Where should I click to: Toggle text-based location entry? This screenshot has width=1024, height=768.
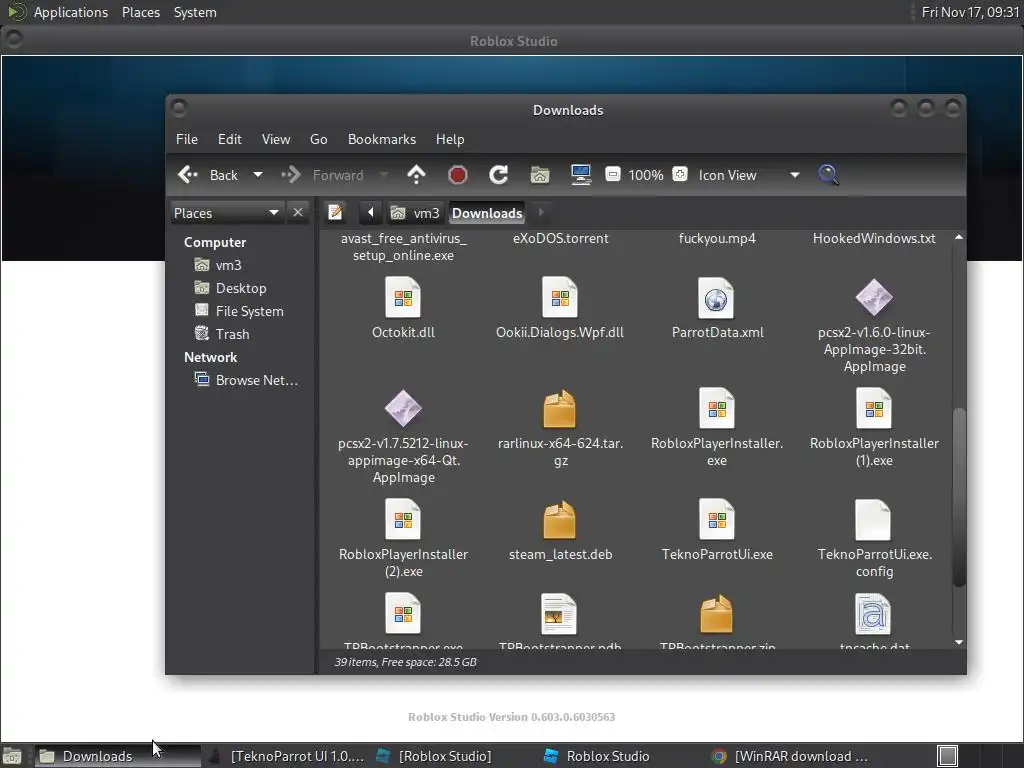click(336, 212)
